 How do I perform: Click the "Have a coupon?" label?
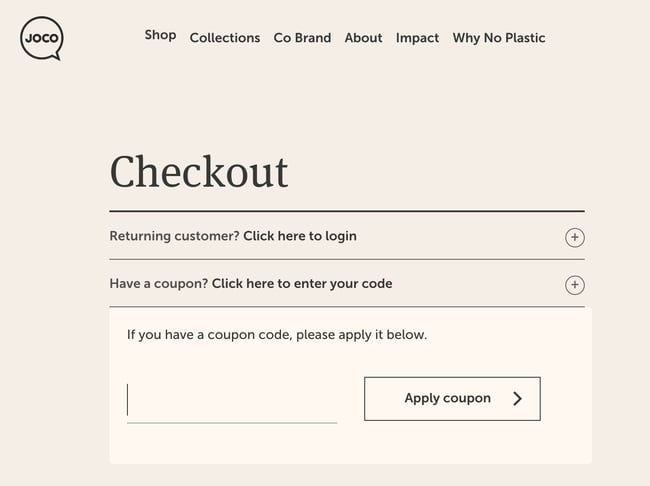click(159, 283)
